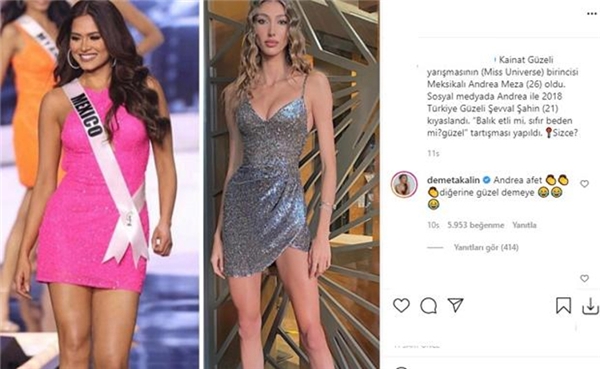
Task: View the 5.953 beğenme likes count
Action: tap(476, 225)
